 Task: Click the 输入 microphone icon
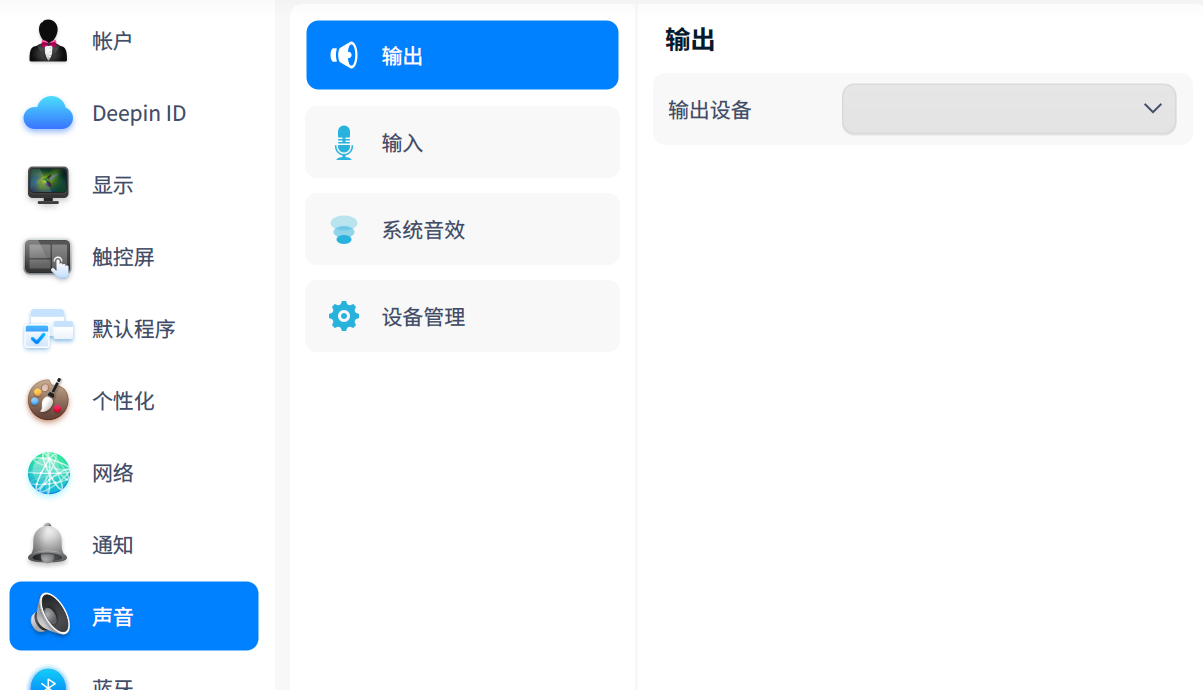343,142
